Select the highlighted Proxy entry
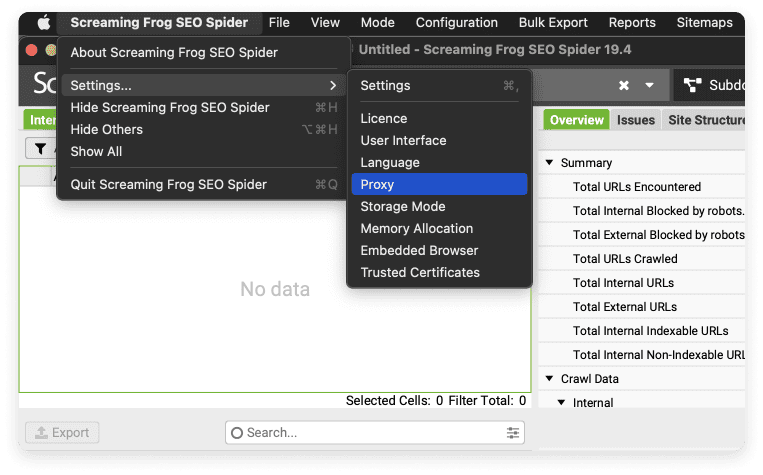763x475 pixels. [x=439, y=184]
